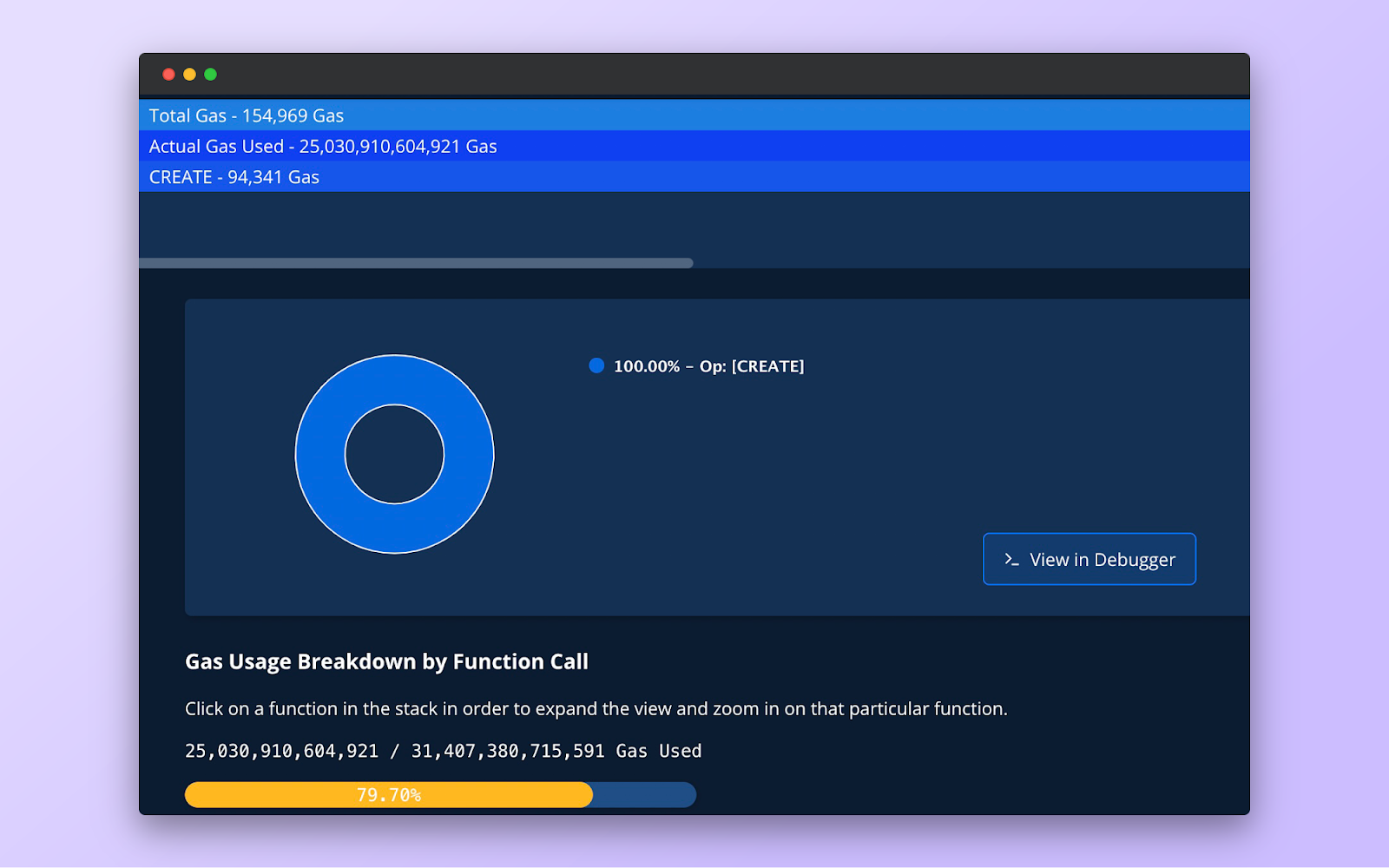
Task: Click the Gas Usage Breakdown by Function Call heading
Action: point(386,661)
